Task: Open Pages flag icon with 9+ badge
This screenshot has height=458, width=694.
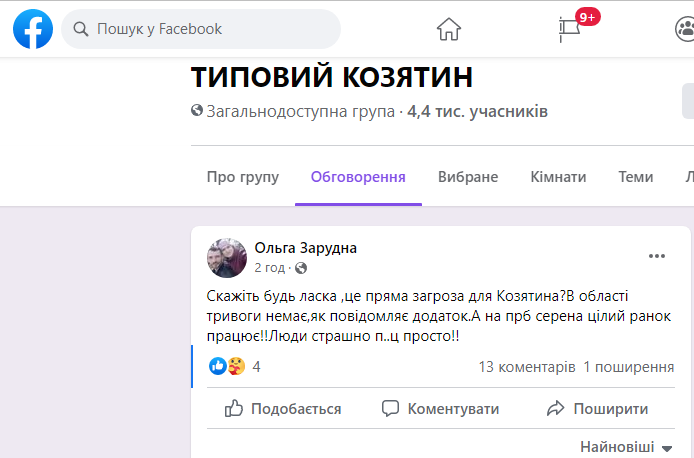Action: 570,29
